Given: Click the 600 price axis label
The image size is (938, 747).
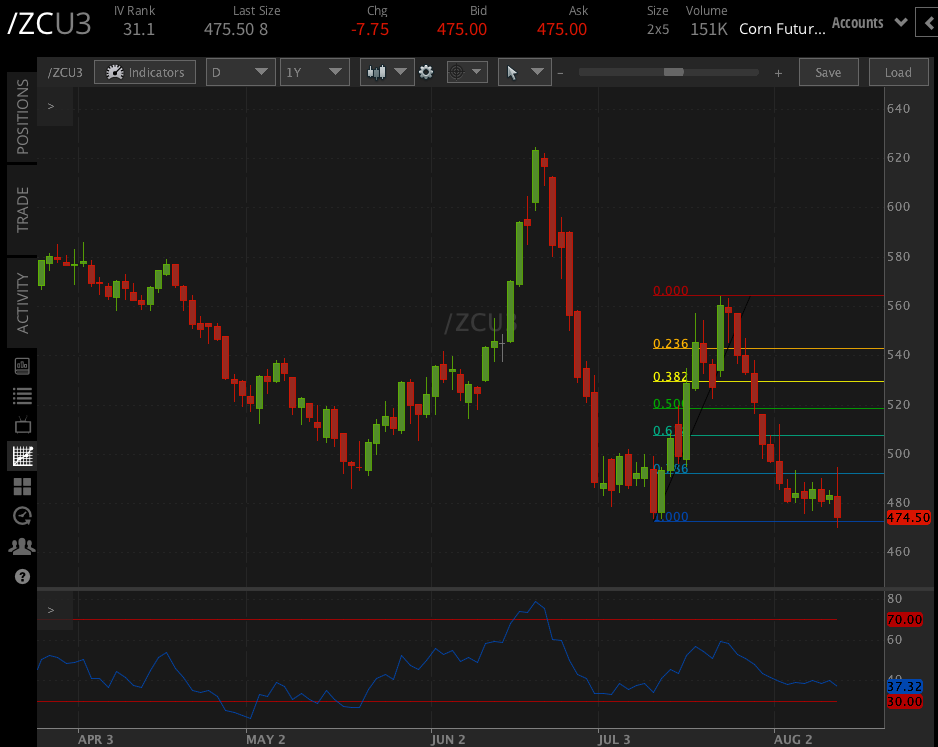Looking at the screenshot, I should point(898,206).
